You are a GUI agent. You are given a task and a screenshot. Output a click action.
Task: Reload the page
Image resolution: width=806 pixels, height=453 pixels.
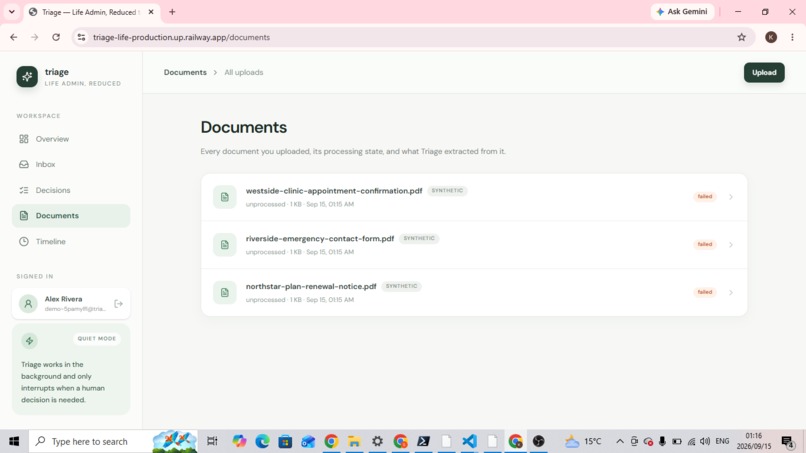(56, 37)
